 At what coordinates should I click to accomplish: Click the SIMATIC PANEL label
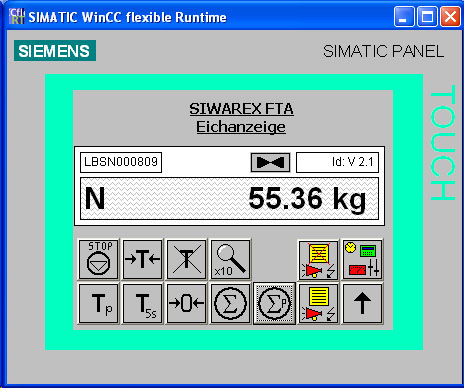point(383,51)
